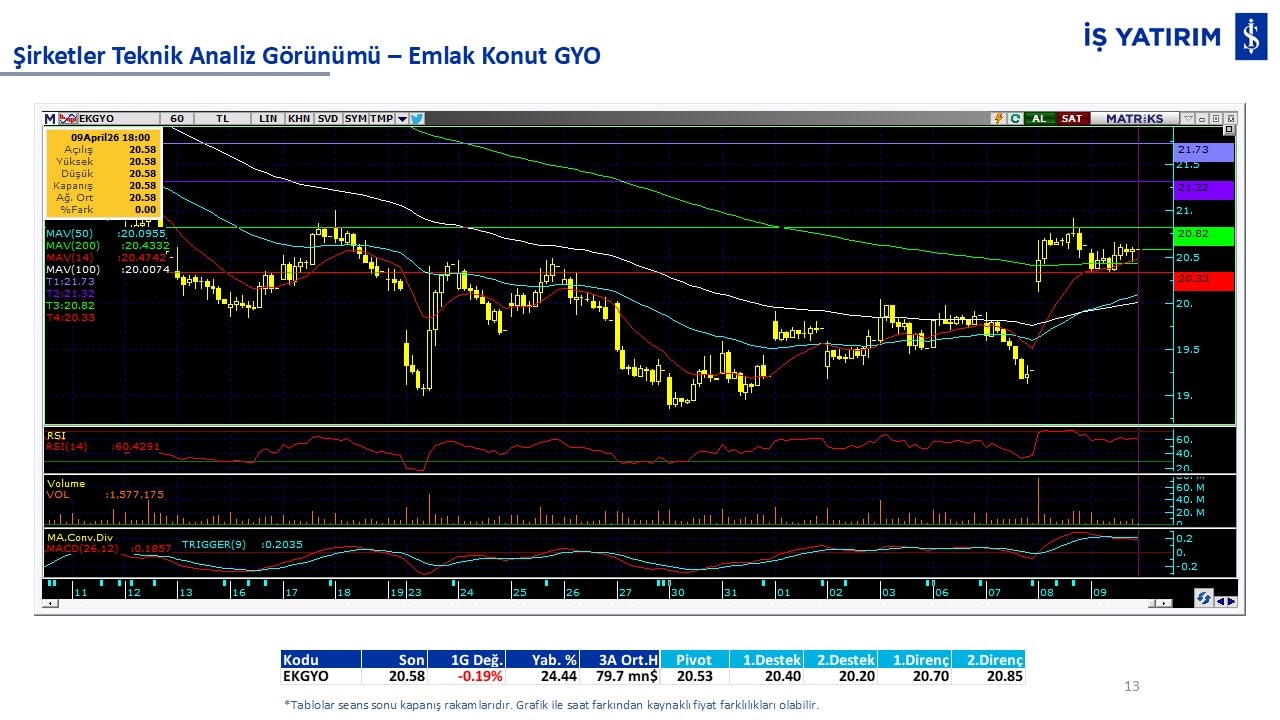
Task: Open the SYM symbol menu
Action: pyautogui.click(x=355, y=118)
